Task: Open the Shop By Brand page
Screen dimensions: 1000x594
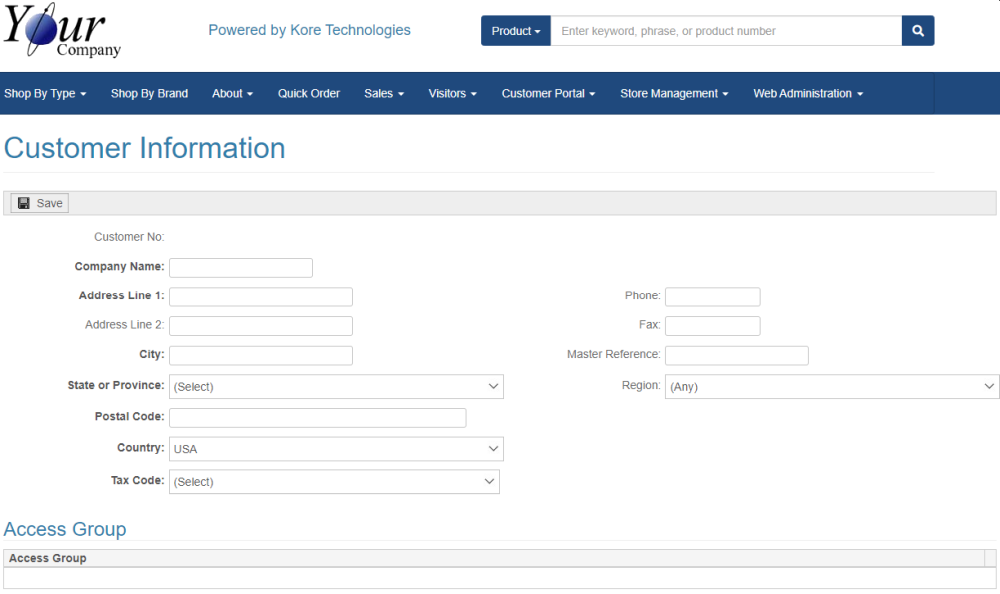Action: (x=149, y=93)
